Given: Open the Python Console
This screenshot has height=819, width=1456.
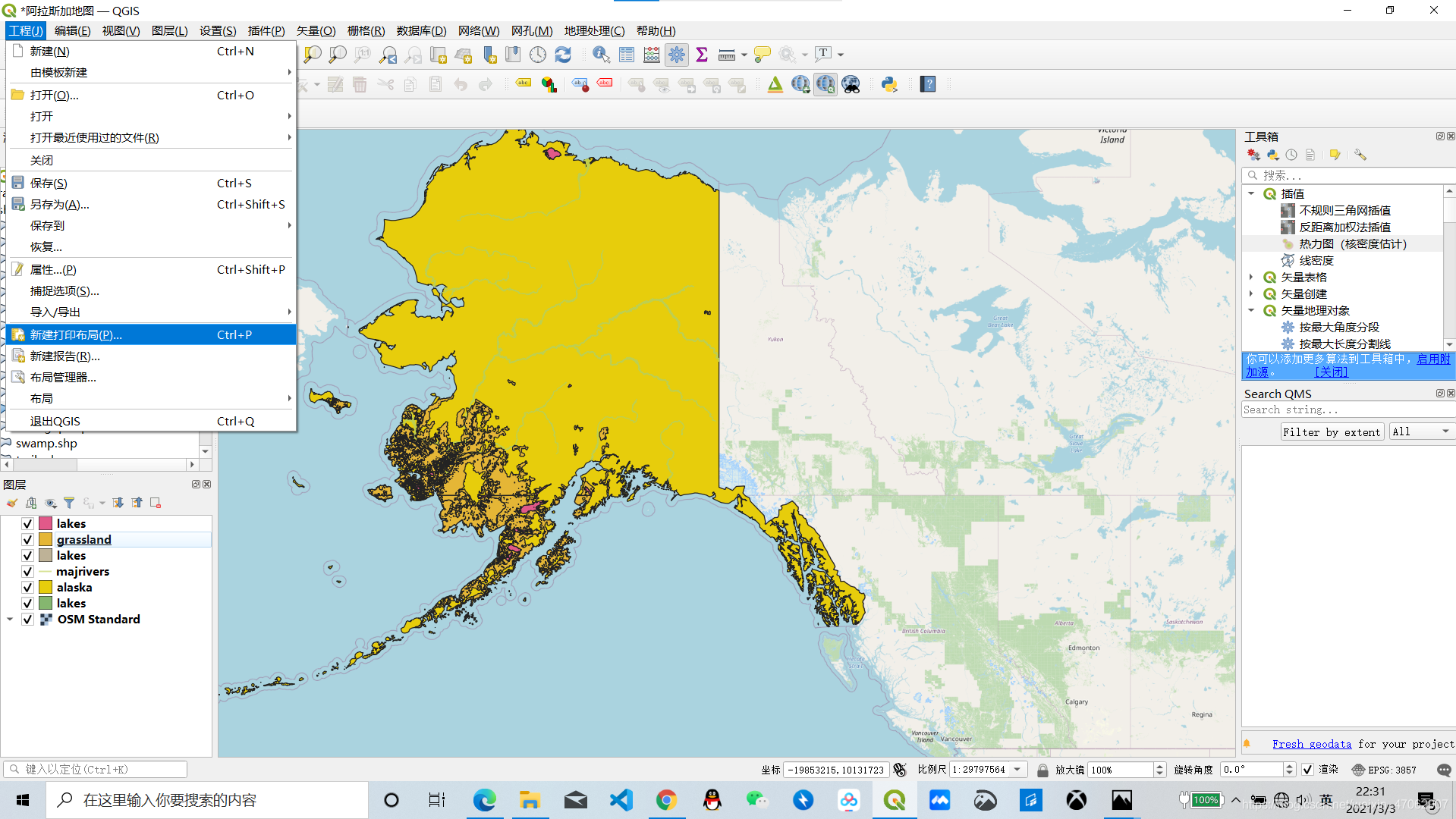Looking at the screenshot, I should coord(889,84).
